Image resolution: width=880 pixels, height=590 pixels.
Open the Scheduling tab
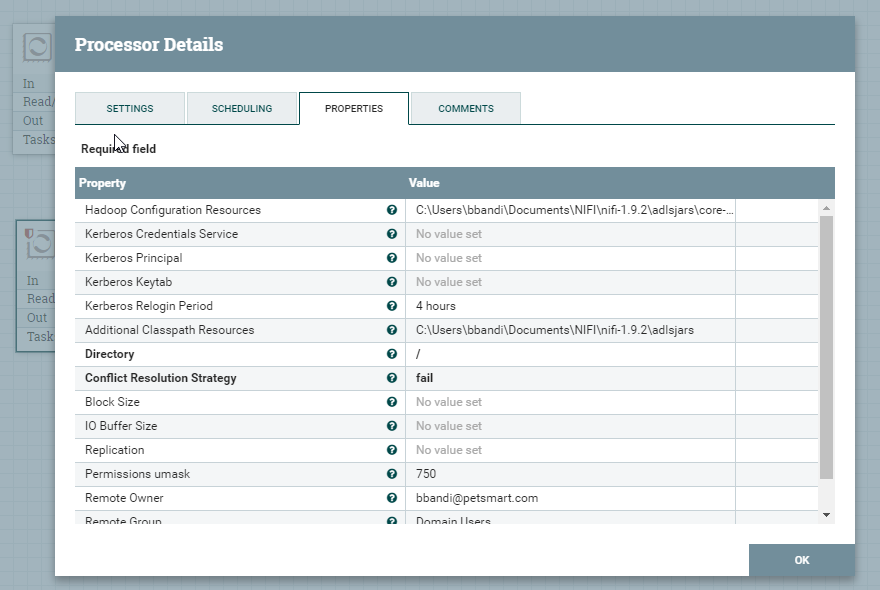point(242,108)
